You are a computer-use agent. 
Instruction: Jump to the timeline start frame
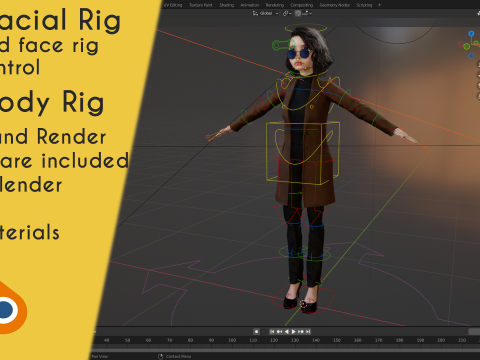point(272,331)
